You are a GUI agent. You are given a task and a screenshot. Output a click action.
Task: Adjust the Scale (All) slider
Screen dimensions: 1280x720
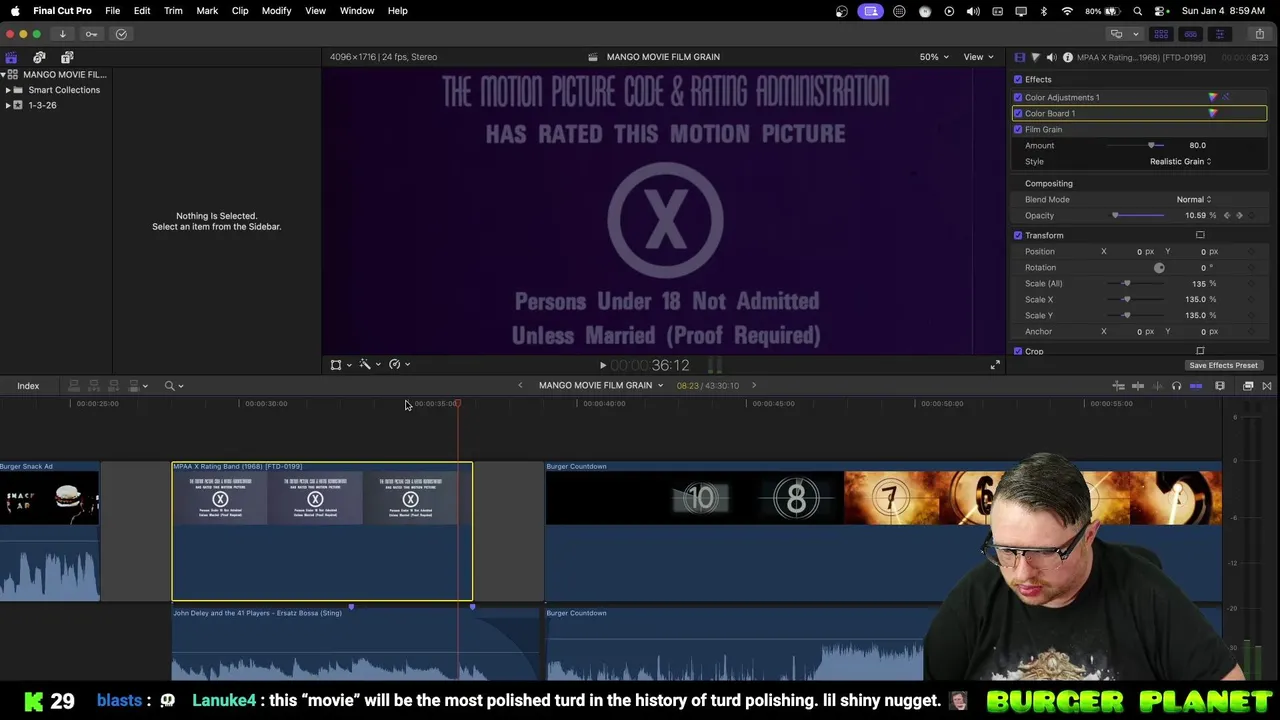[1135, 283]
